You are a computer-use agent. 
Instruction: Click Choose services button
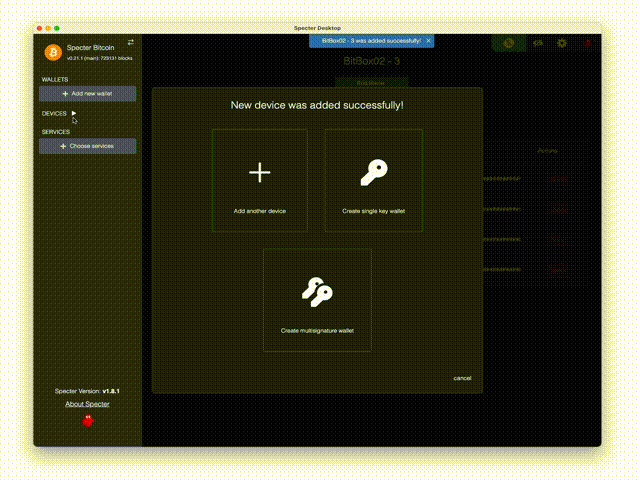[x=88, y=146]
